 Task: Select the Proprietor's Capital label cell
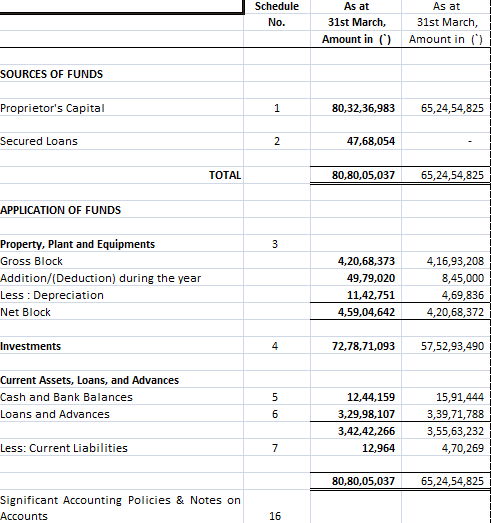(x=121, y=107)
